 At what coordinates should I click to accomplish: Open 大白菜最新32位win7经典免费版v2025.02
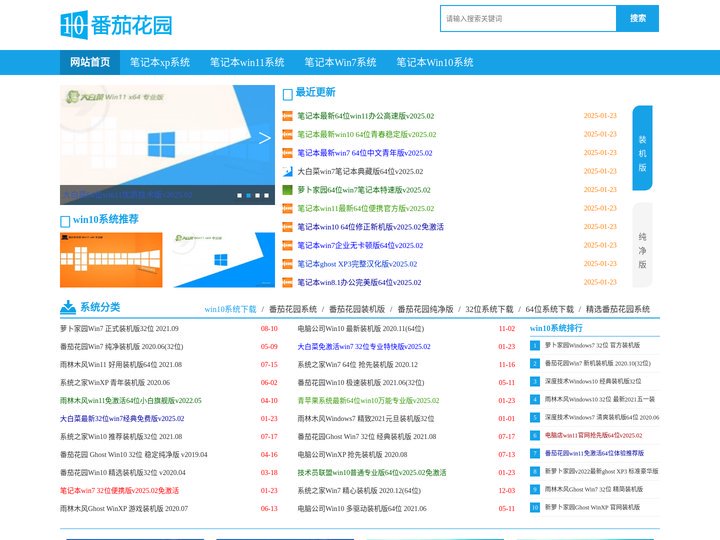122,419
